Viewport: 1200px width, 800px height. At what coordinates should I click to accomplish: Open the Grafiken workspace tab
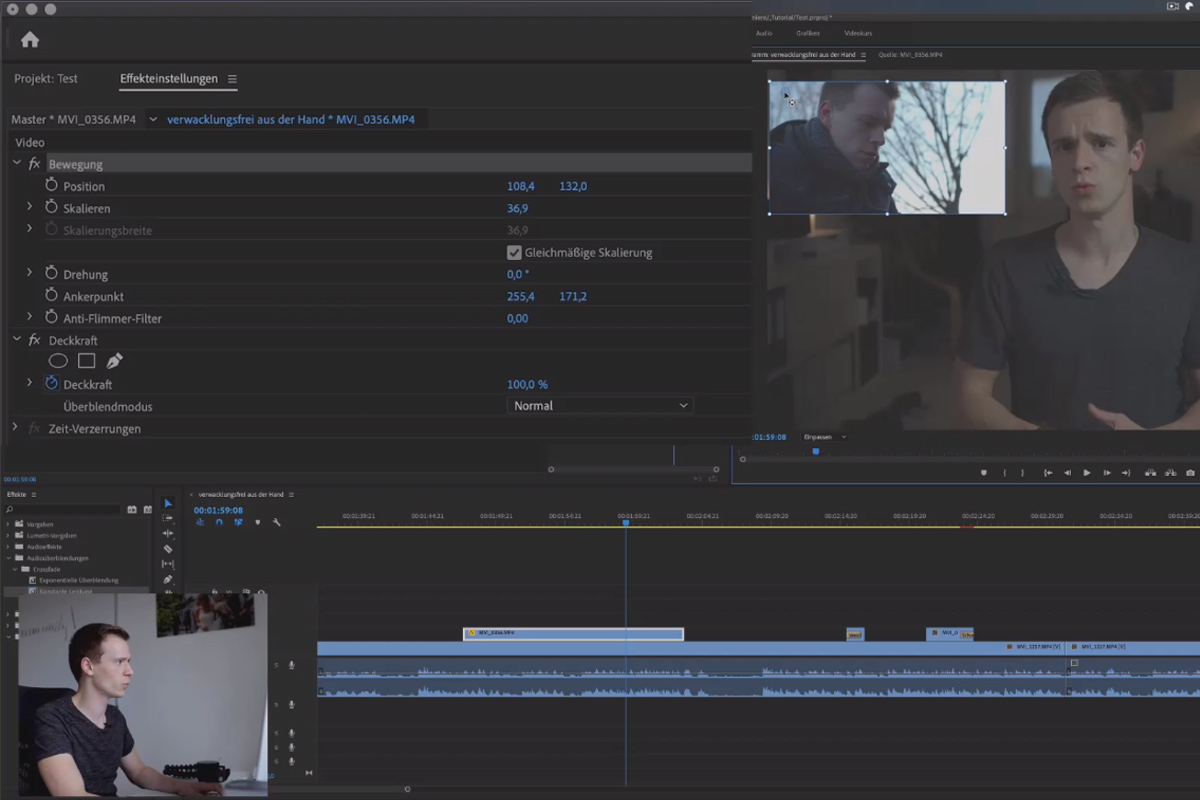pyautogui.click(x=808, y=33)
